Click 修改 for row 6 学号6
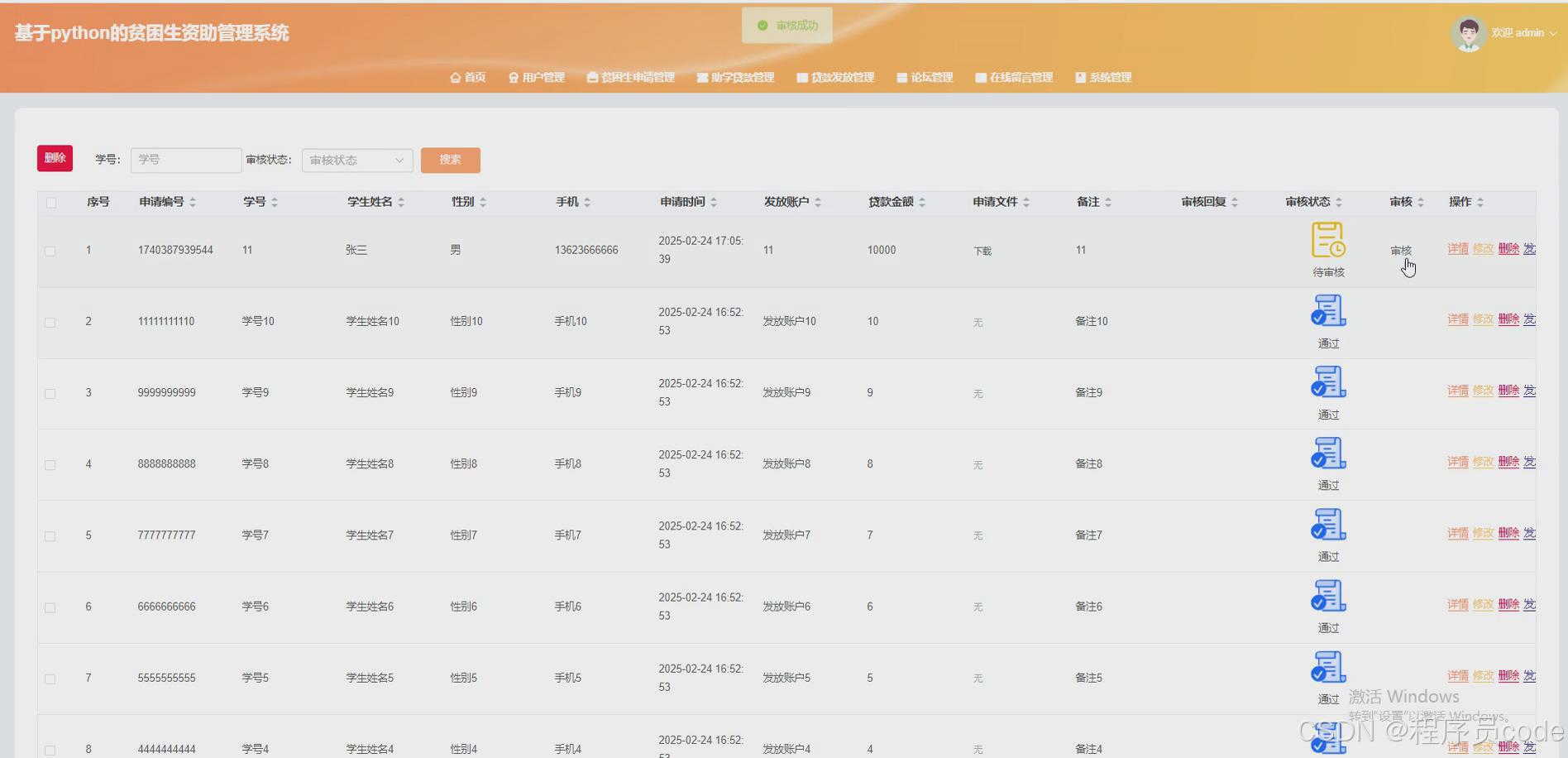 1483,604
